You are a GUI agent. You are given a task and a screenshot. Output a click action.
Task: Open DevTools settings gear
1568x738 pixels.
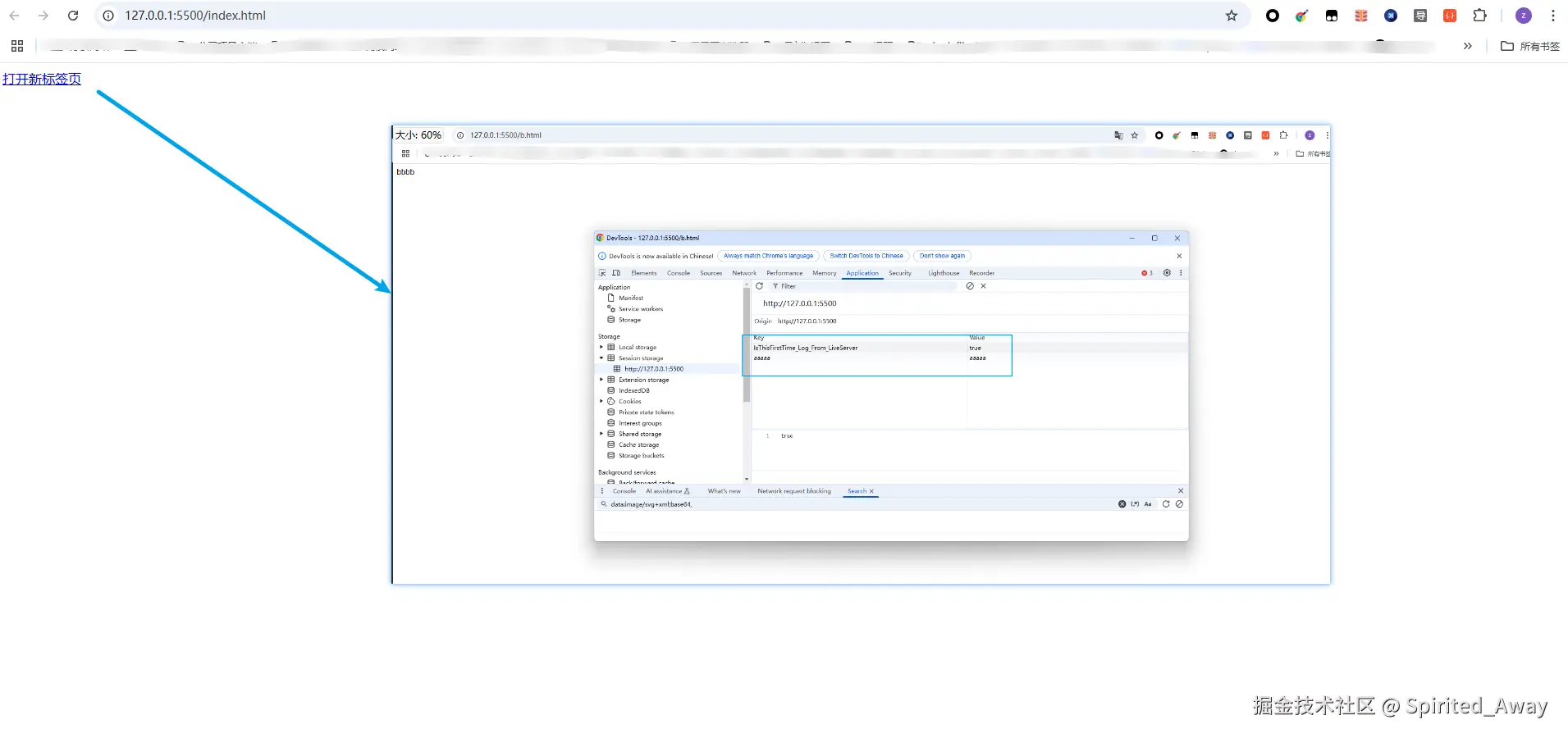click(1167, 273)
